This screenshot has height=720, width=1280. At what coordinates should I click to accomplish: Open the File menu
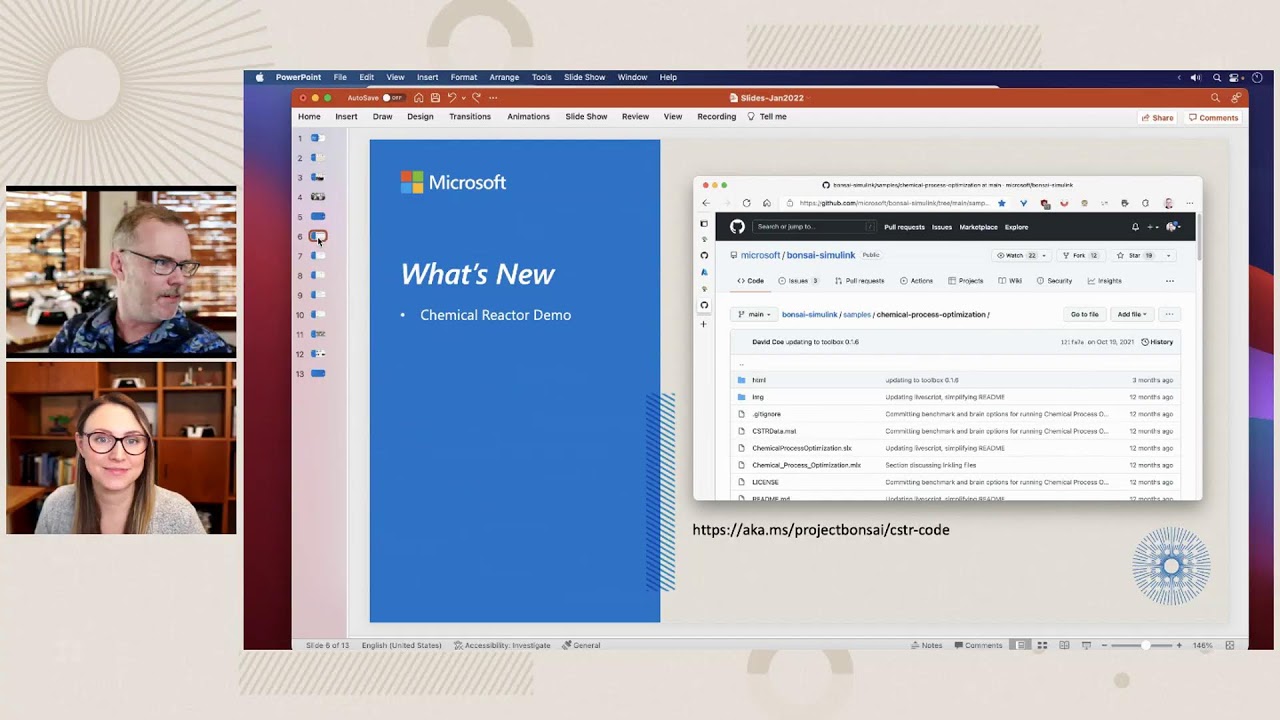340,77
